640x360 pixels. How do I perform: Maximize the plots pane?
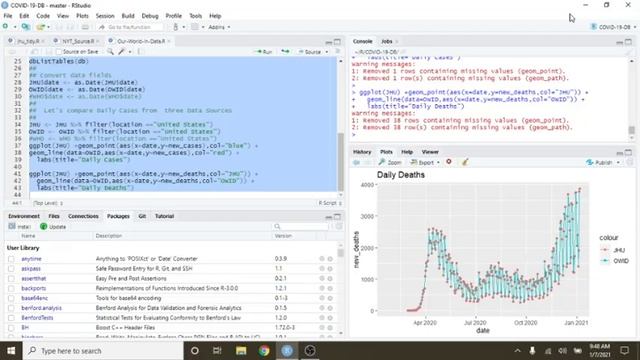click(x=628, y=152)
